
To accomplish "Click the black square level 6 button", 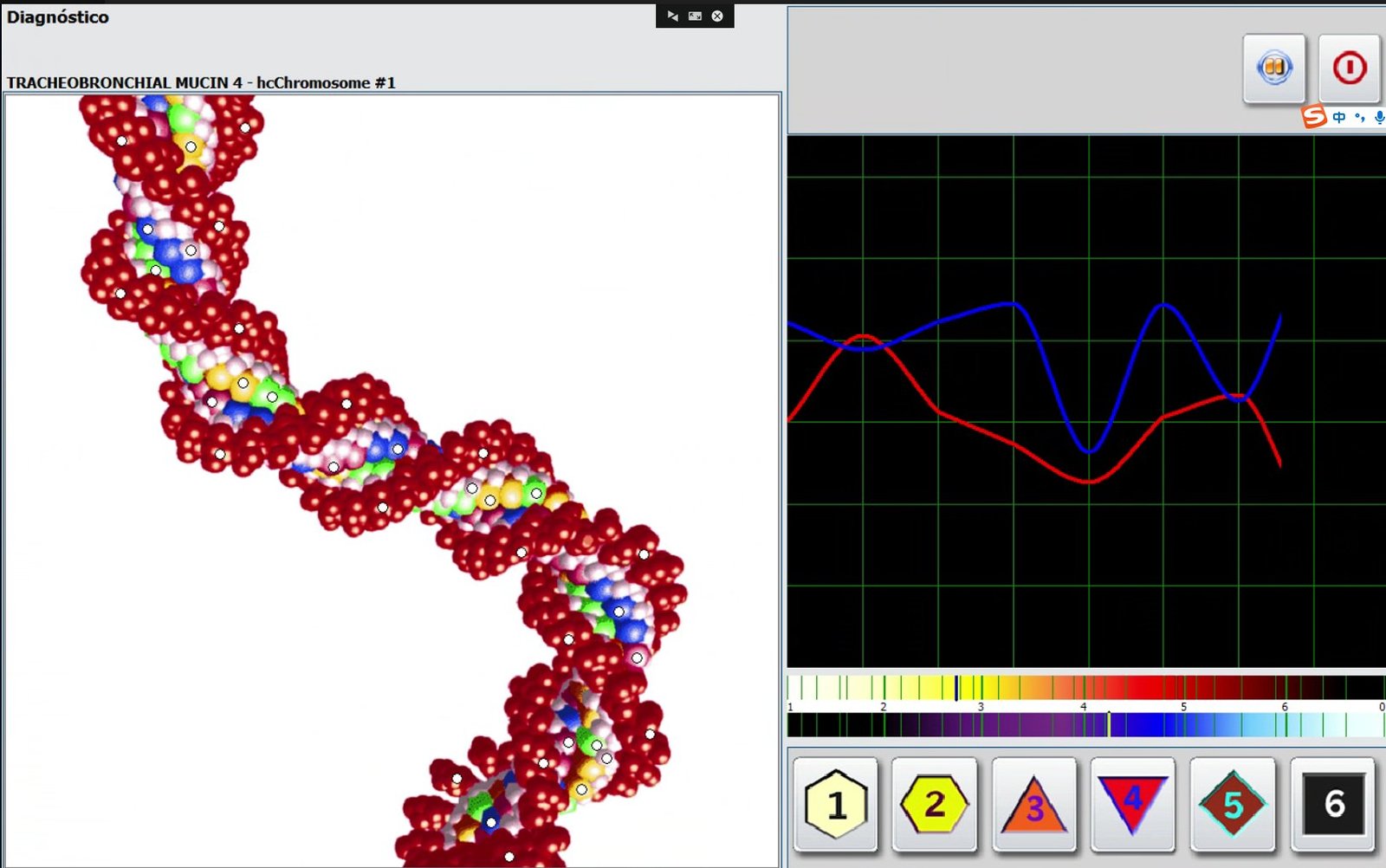I will pos(1332,804).
